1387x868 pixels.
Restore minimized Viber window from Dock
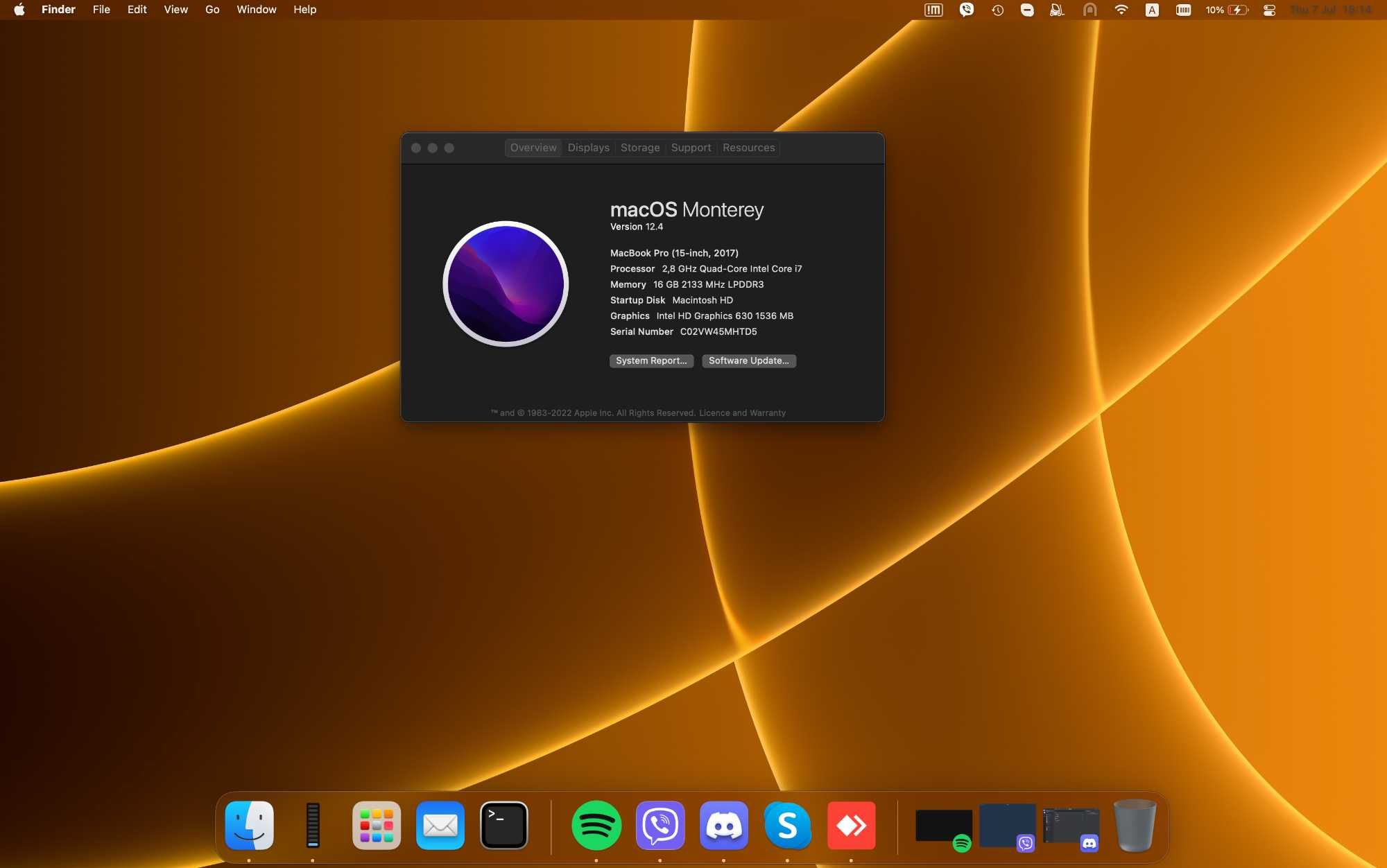click(1008, 826)
